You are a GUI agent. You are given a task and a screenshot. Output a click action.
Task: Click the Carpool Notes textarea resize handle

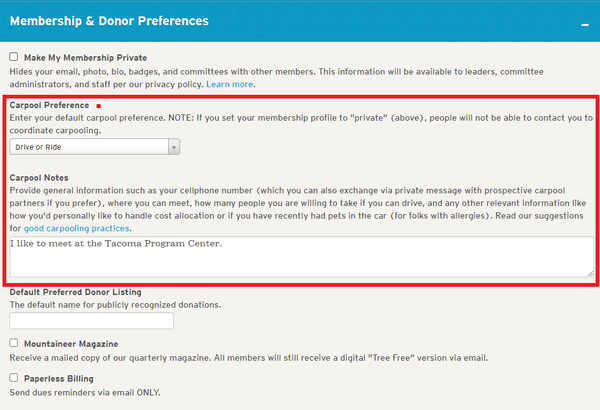(589, 271)
